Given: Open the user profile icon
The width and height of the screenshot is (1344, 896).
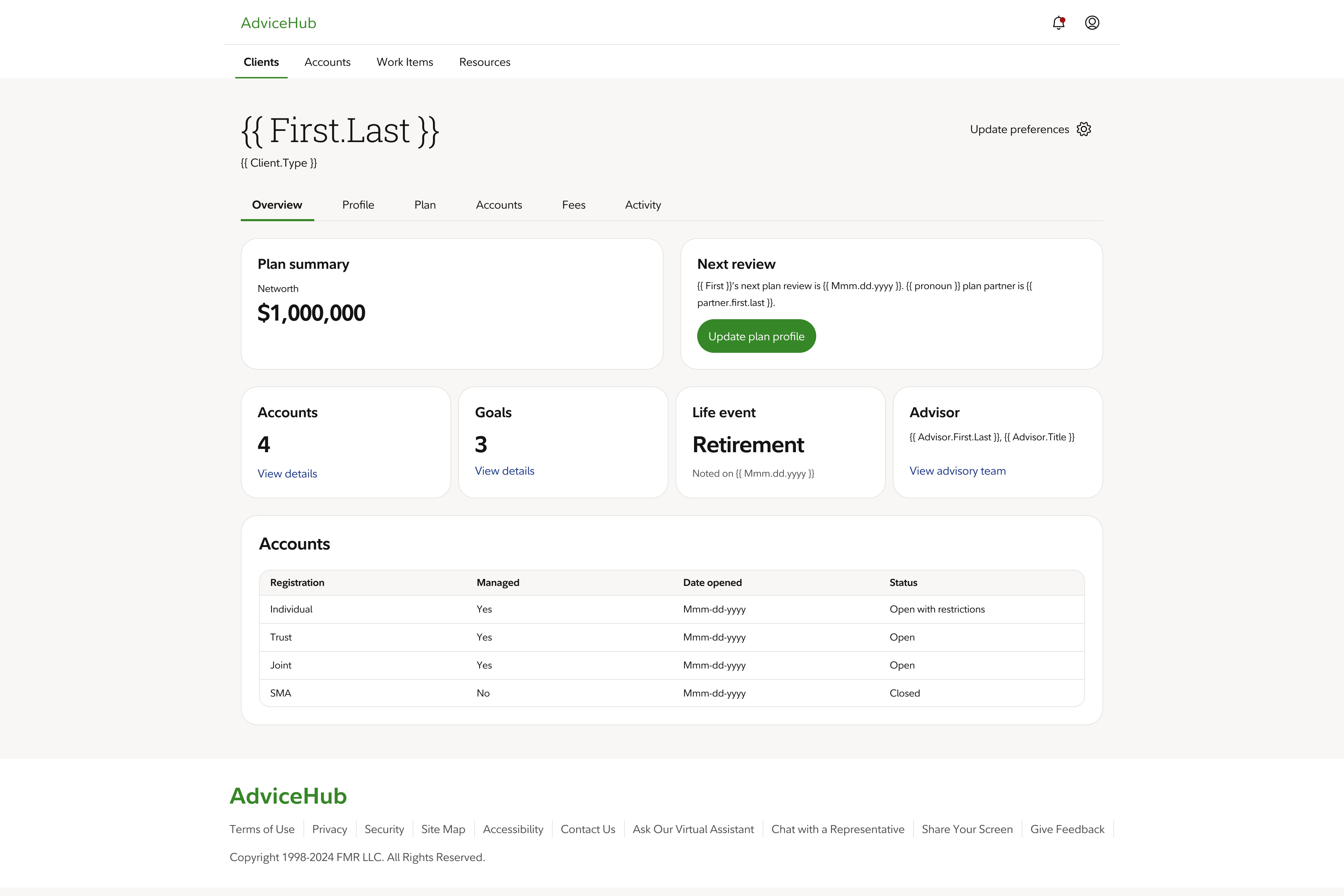Looking at the screenshot, I should click(1092, 23).
